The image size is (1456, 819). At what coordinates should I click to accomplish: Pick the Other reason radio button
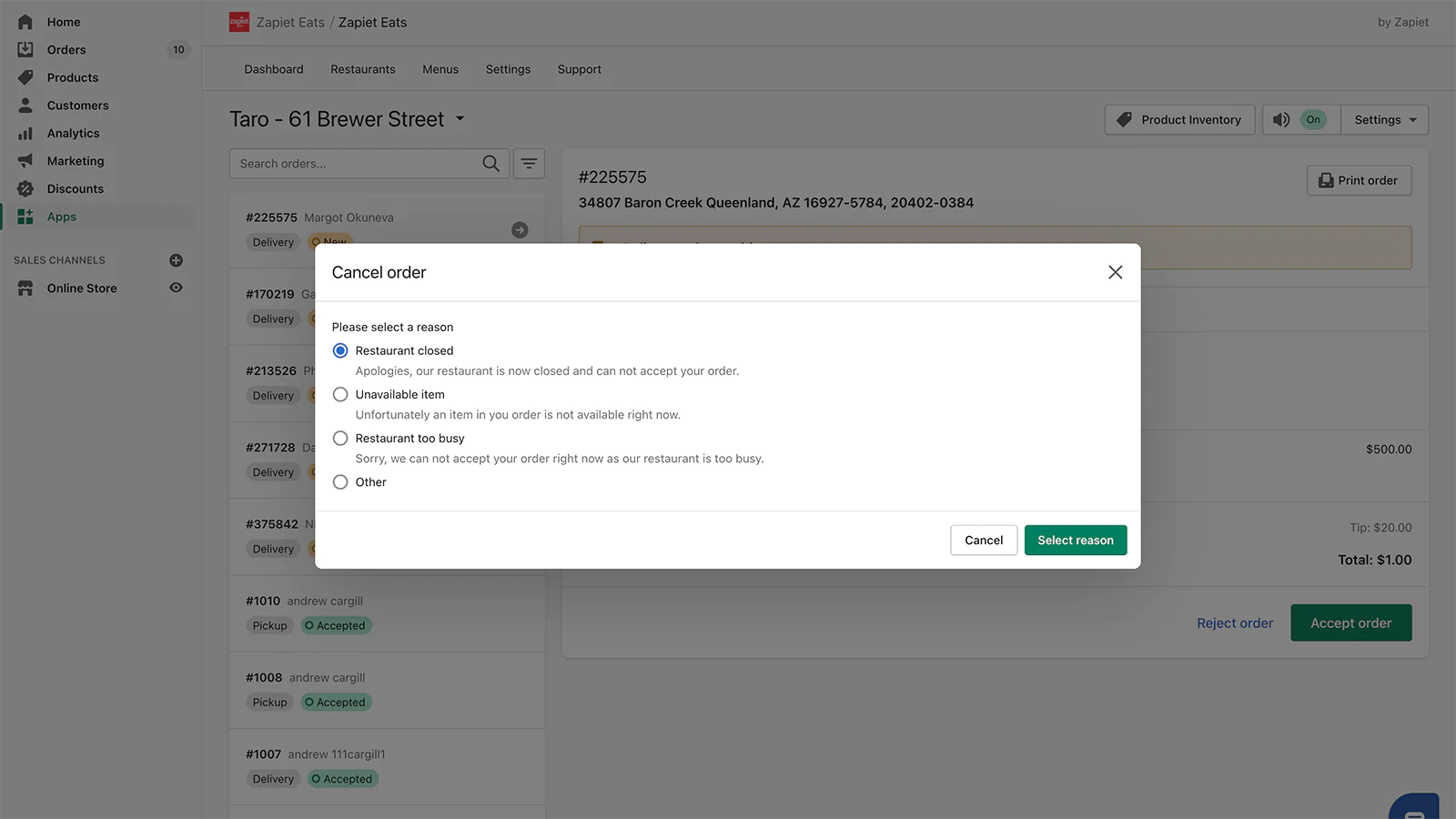340,482
